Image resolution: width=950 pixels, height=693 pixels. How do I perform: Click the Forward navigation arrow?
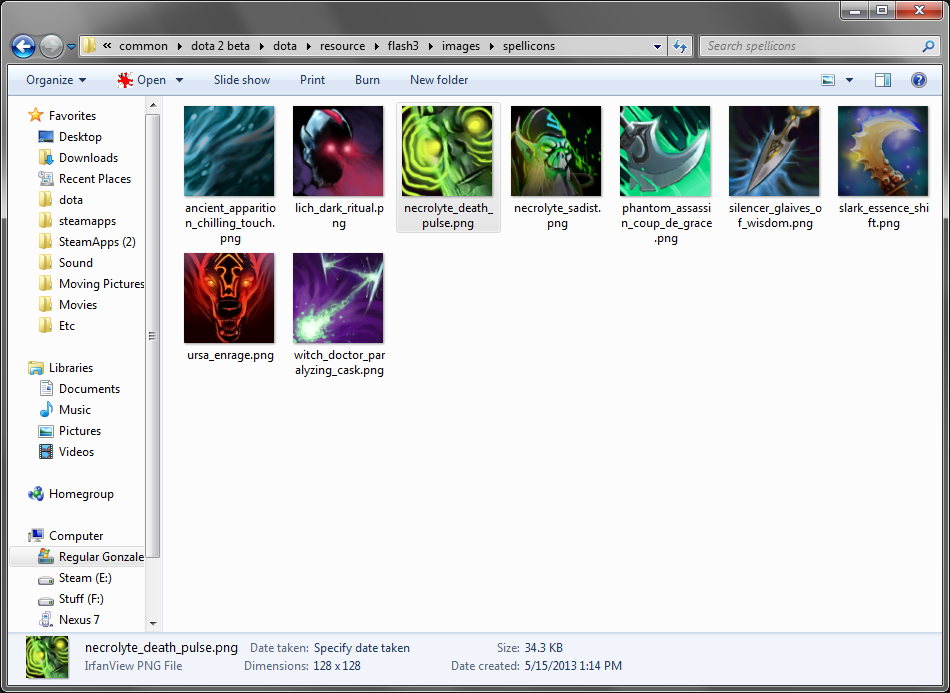51,46
